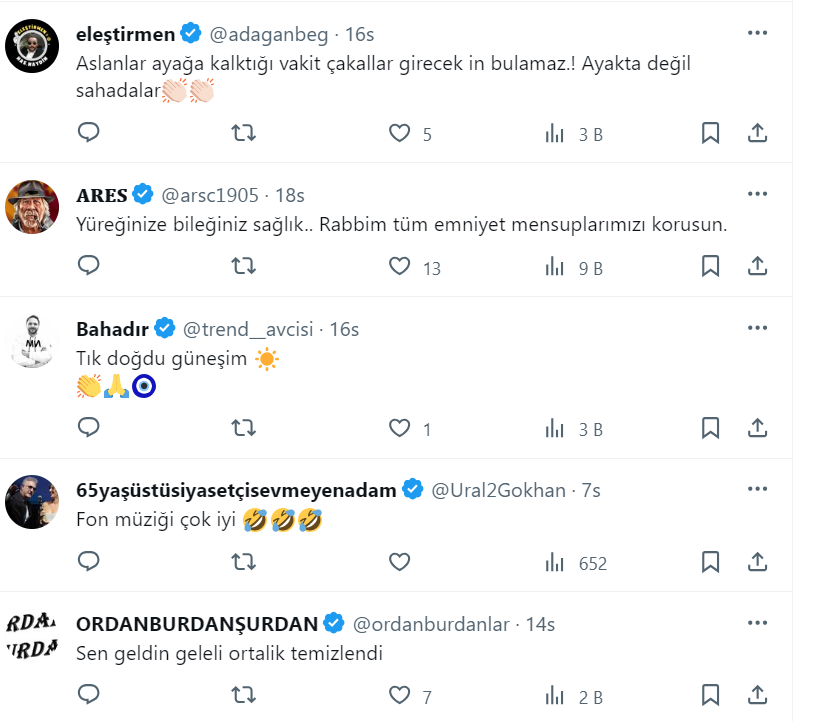Open more options for eleştirmen's tweet

coord(755,31)
